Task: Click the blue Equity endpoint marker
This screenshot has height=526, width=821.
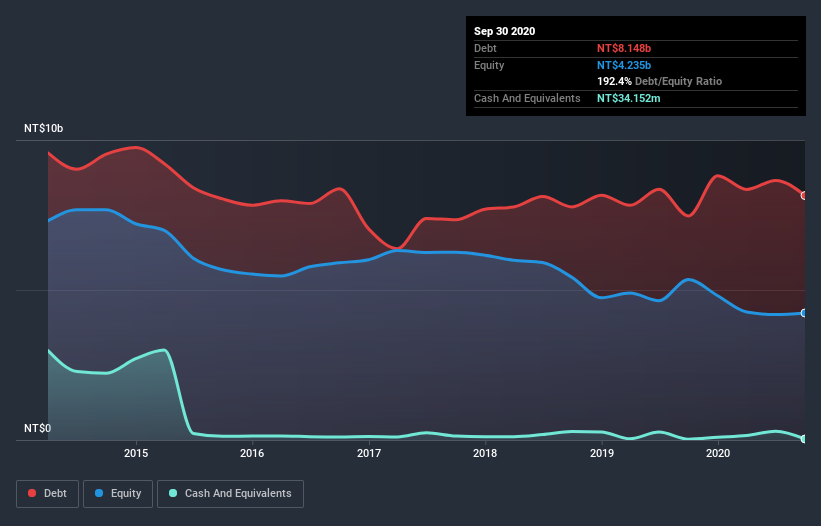Action: click(x=804, y=313)
